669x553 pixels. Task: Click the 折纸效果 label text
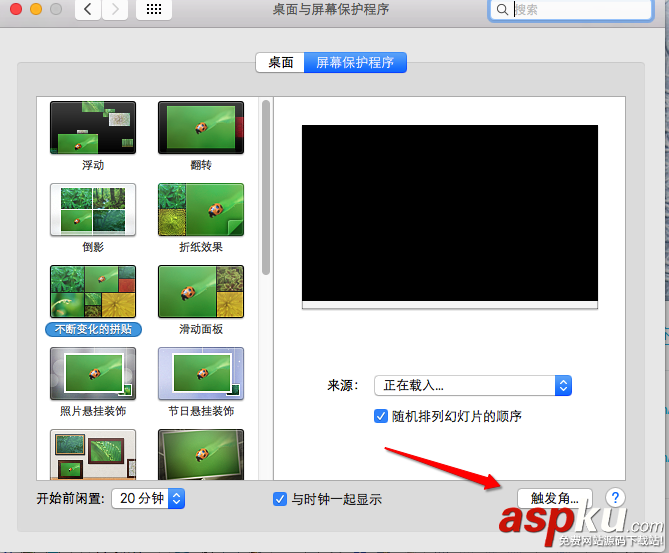coord(201,247)
